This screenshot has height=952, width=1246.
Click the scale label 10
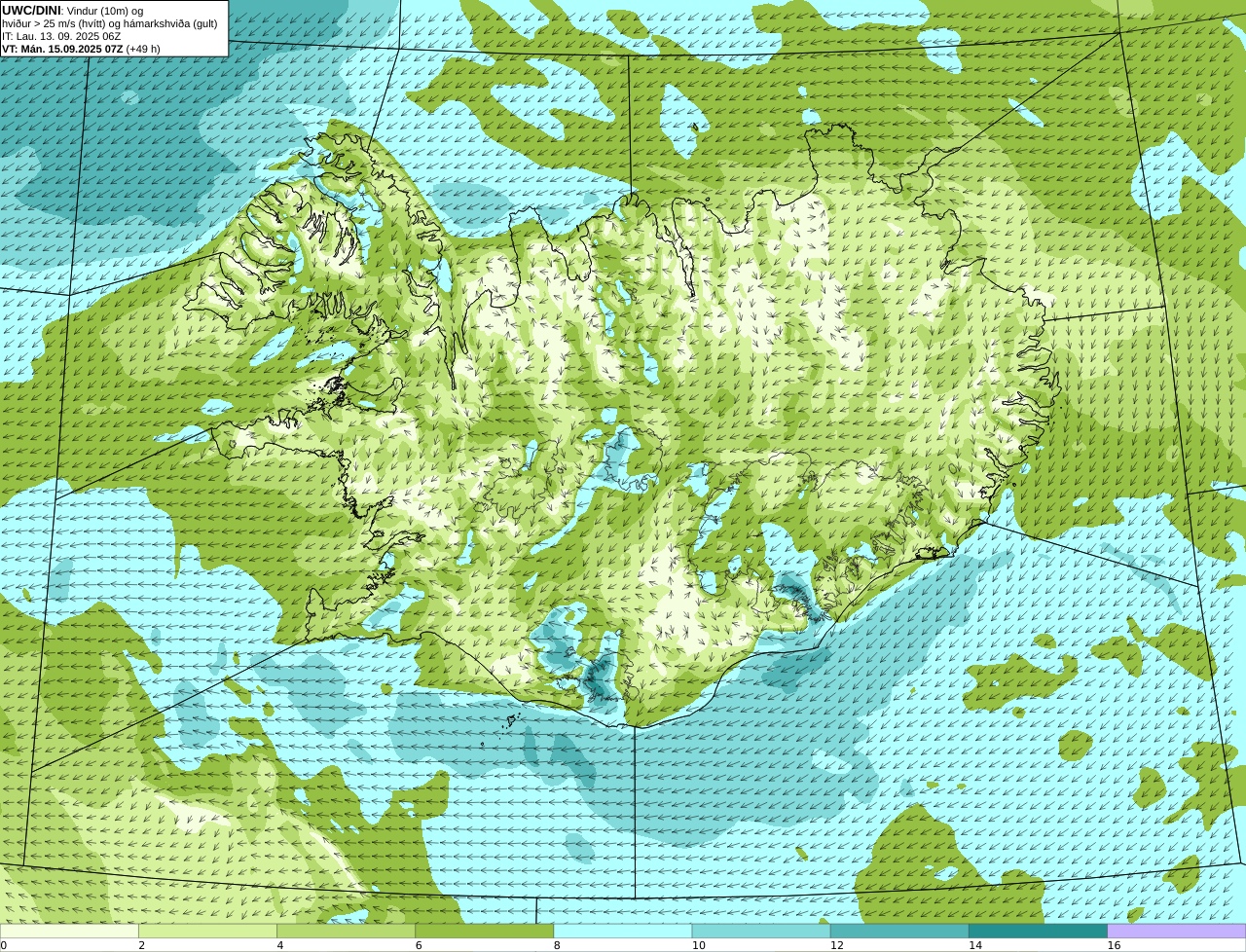click(698, 945)
